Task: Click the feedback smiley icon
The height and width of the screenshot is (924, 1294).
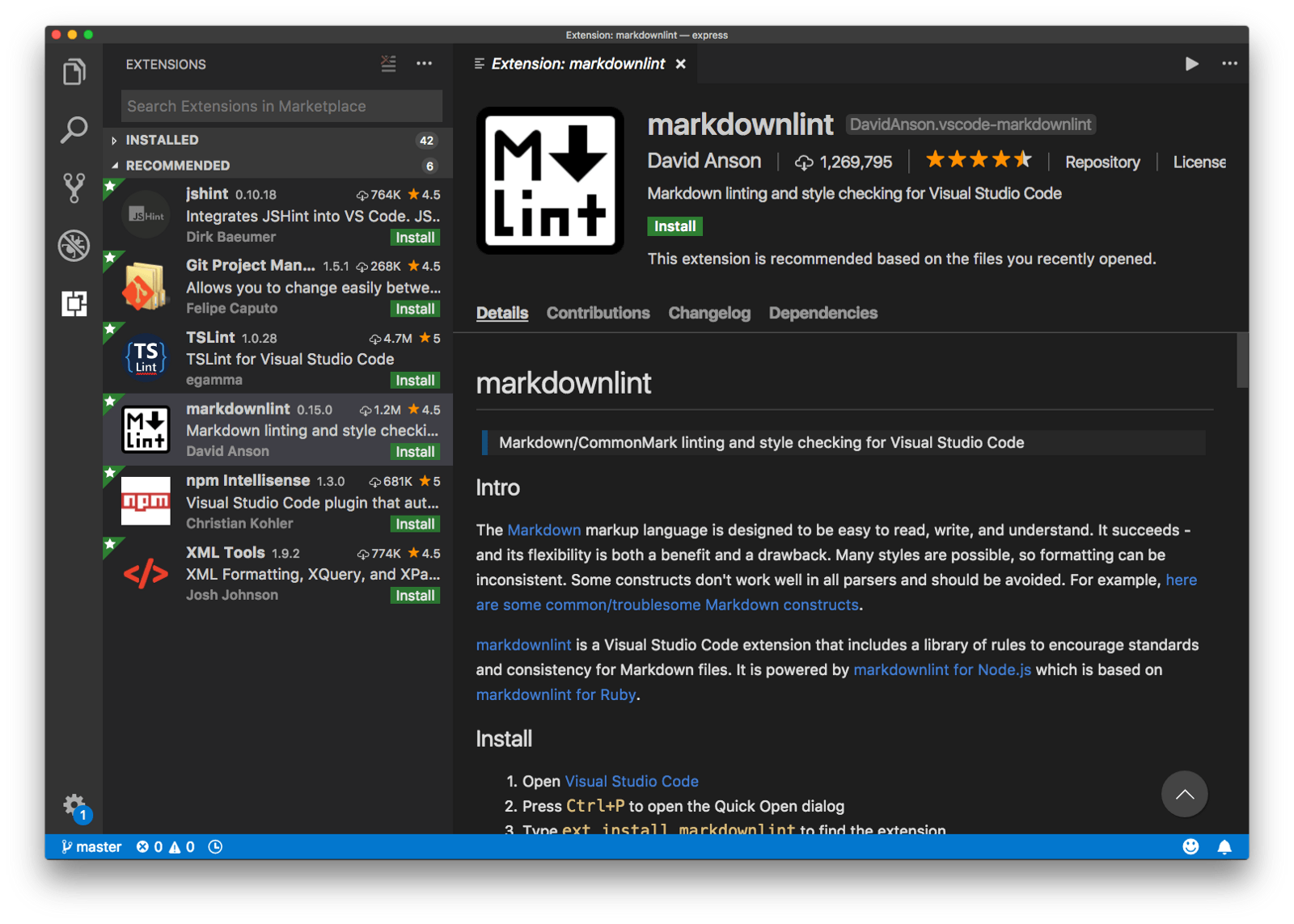Action: 1190,846
